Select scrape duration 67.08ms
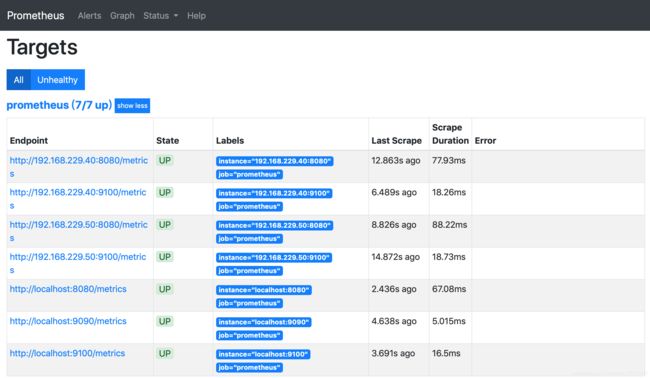 449,289
